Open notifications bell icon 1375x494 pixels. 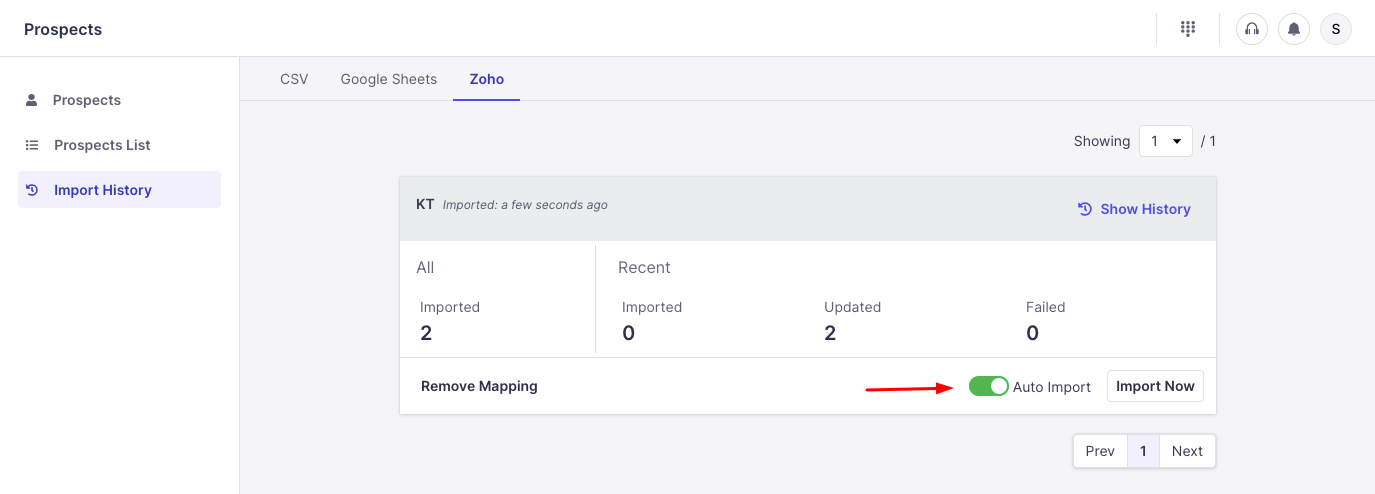coord(1294,29)
